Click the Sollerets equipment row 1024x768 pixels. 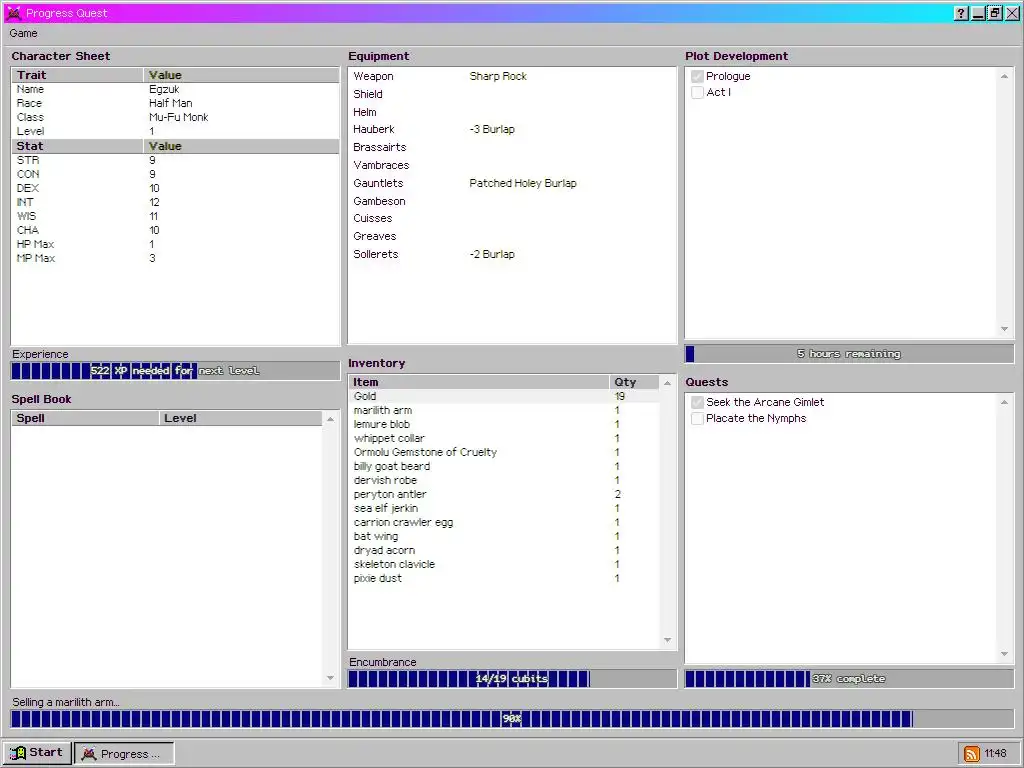pos(512,255)
